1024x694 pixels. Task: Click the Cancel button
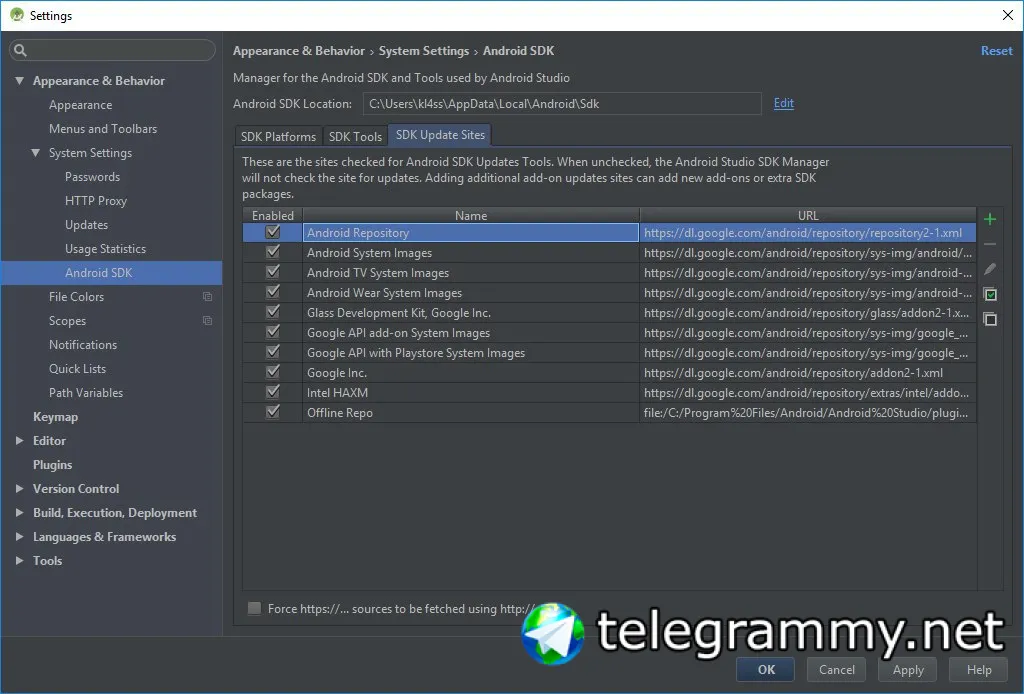click(x=837, y=669)
